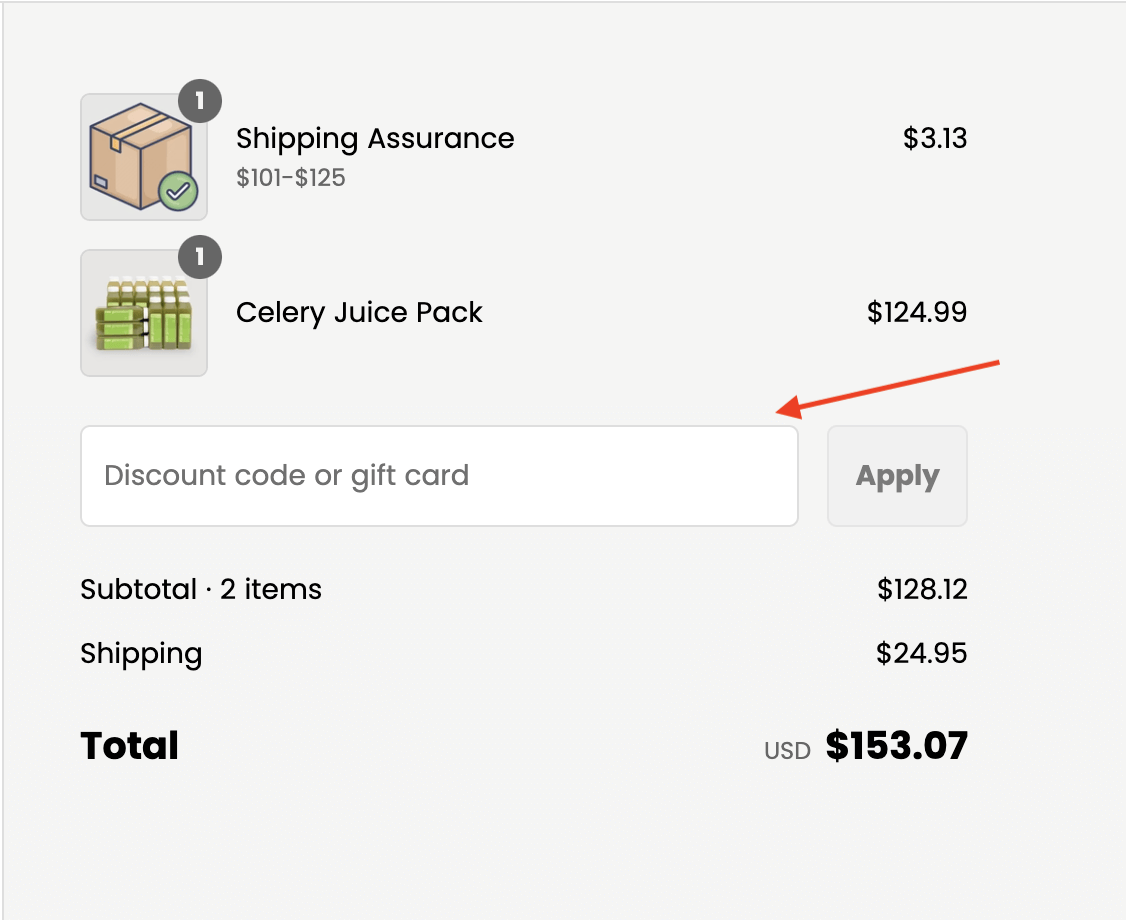The image size is (1126, 920).
Task: Click the Shipping Assurance package thumbnail
Action: [143, 156]
